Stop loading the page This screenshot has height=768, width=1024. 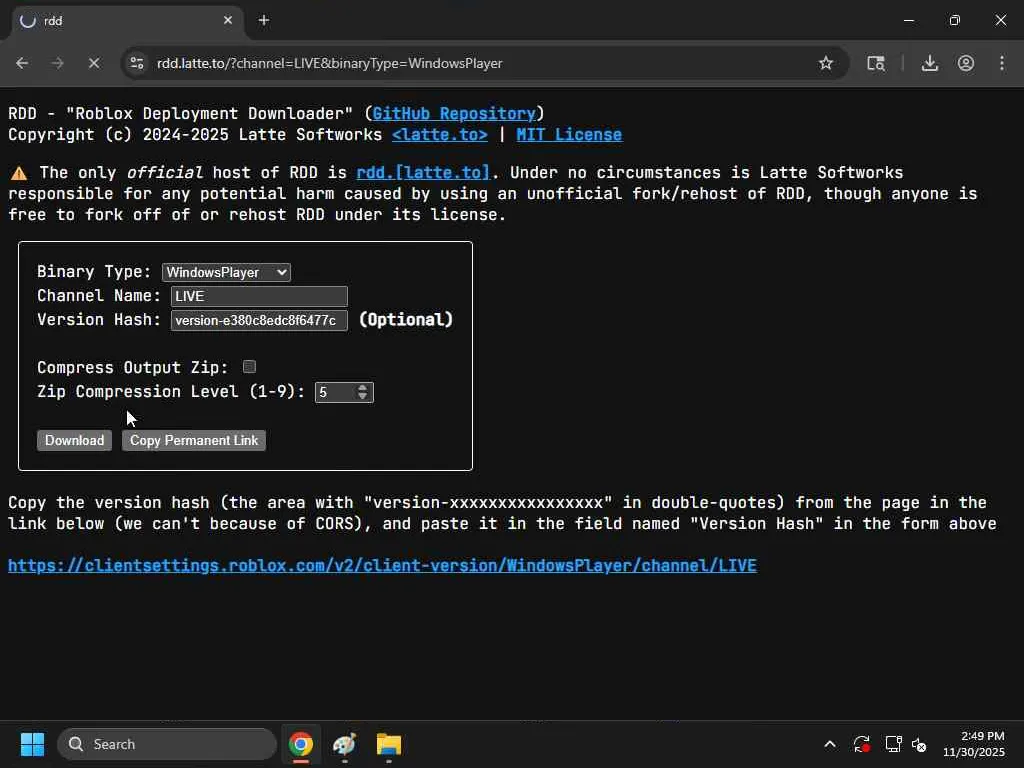pyautogui.click(x=93, y=63)
